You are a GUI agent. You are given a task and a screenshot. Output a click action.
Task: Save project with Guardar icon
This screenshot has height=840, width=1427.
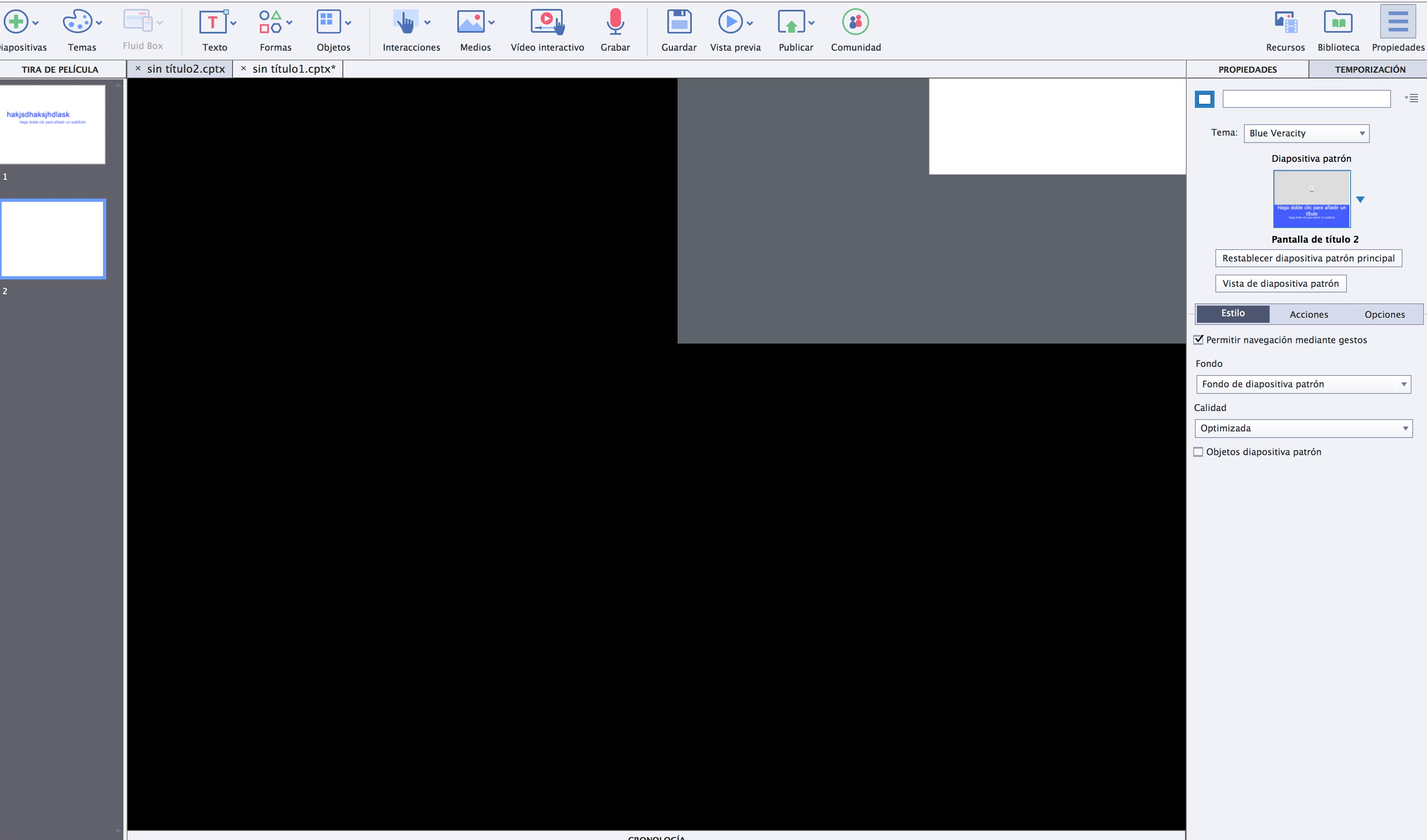[x=679, y=22]
